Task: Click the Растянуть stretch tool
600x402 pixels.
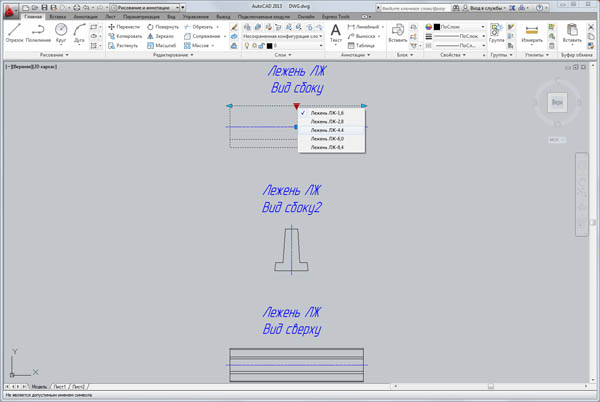Action: 123,46
